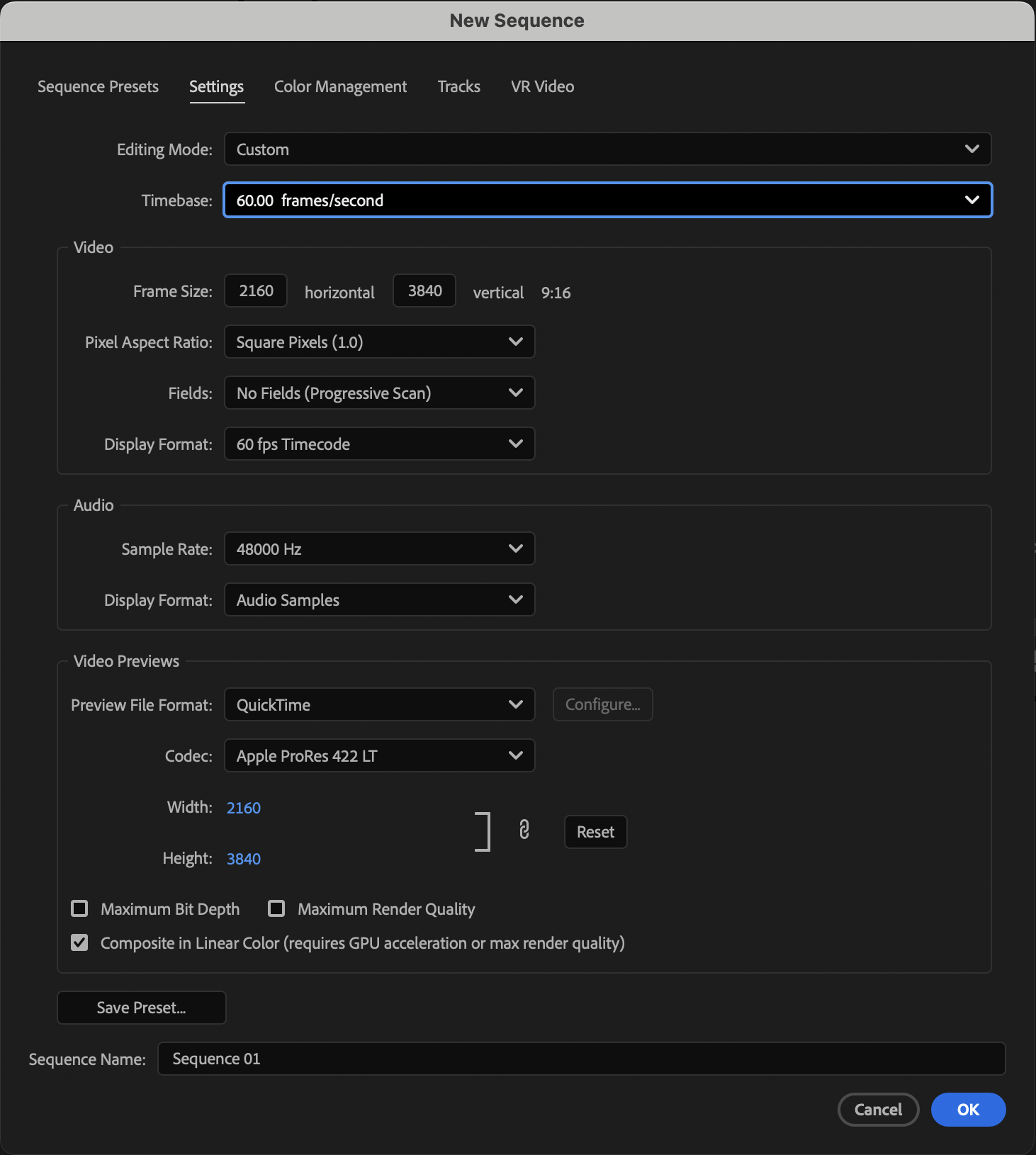The width and height of the screenshot is (1036, 1155).
Task: Open the video Display Format dropdown
Action: [x=379, y=444]
